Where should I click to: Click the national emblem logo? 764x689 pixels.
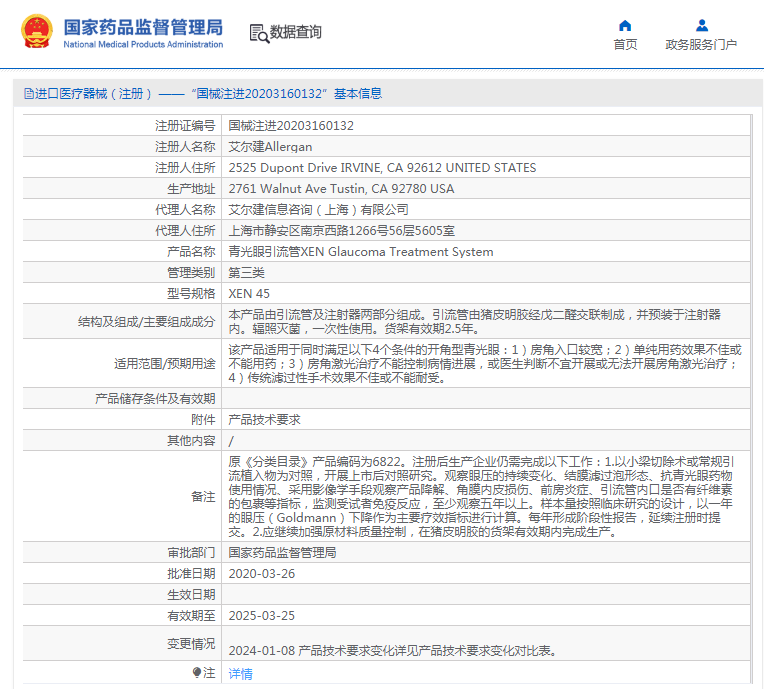point(37,32)
